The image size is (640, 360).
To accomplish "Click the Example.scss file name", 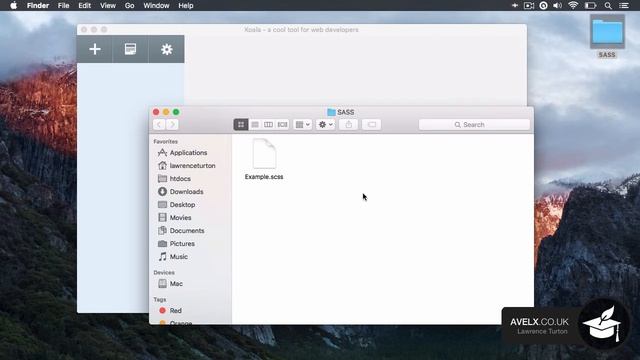I will coord(264,177).
